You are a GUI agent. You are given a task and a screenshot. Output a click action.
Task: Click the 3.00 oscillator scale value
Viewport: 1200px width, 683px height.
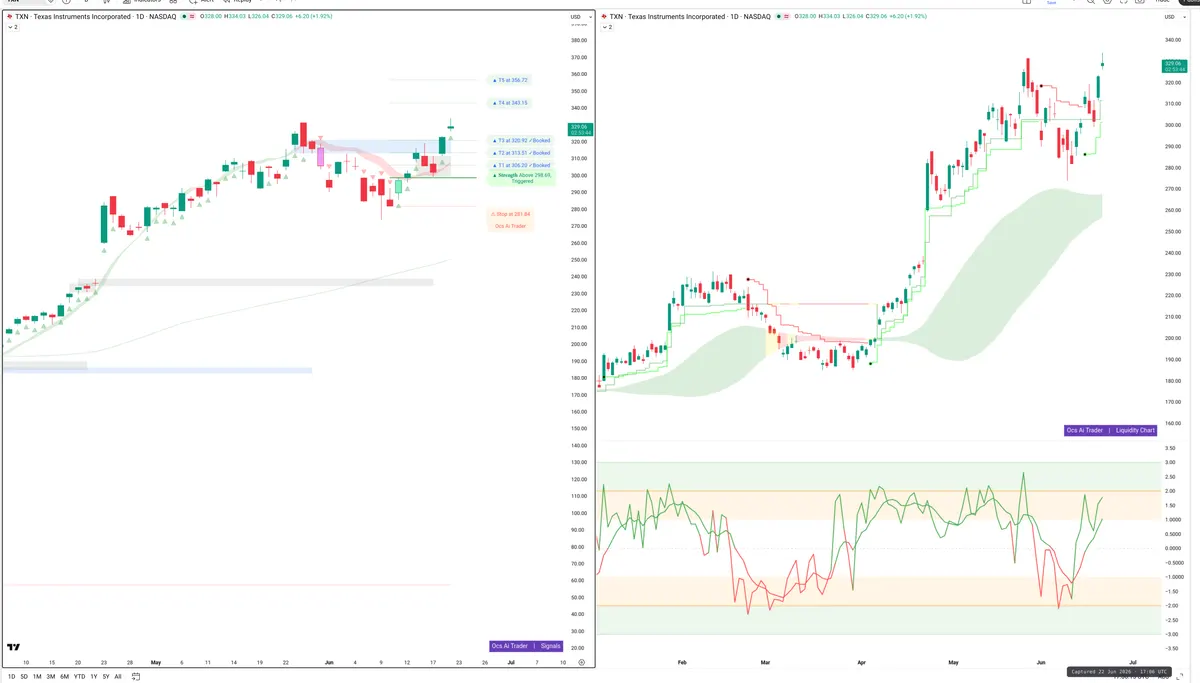tap(1171, 463)
